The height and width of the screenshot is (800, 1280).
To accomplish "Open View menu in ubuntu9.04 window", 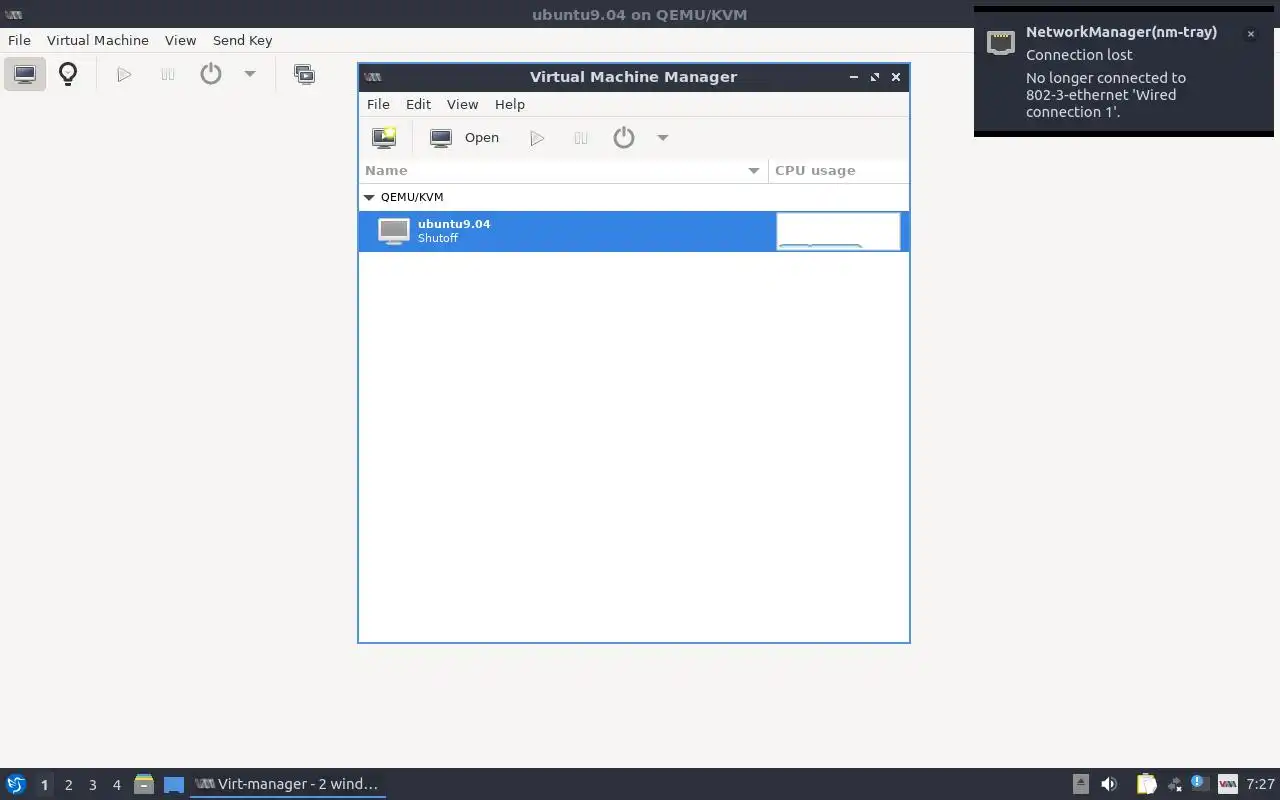I will (180, 40).
